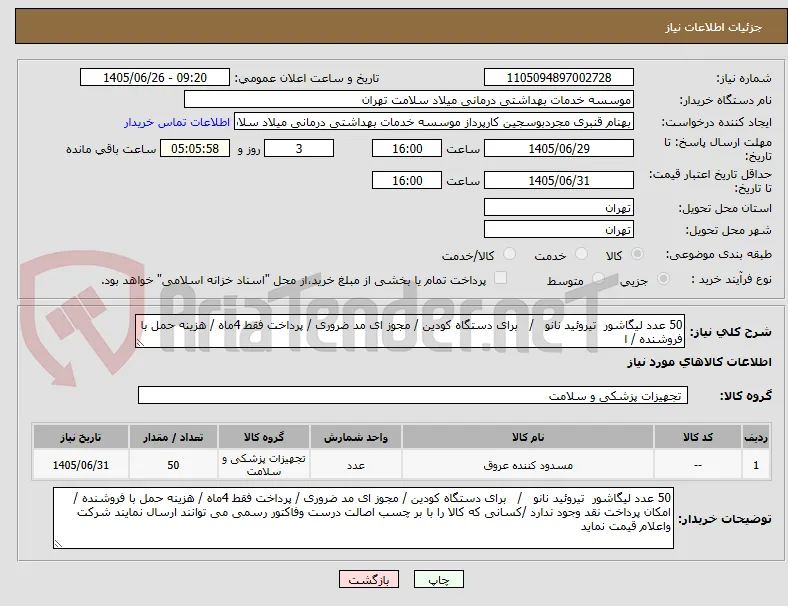The height and width of the screenshot is (606, 788).
Task: Click the نوع فرآیند خرید label
Action: 731,279
